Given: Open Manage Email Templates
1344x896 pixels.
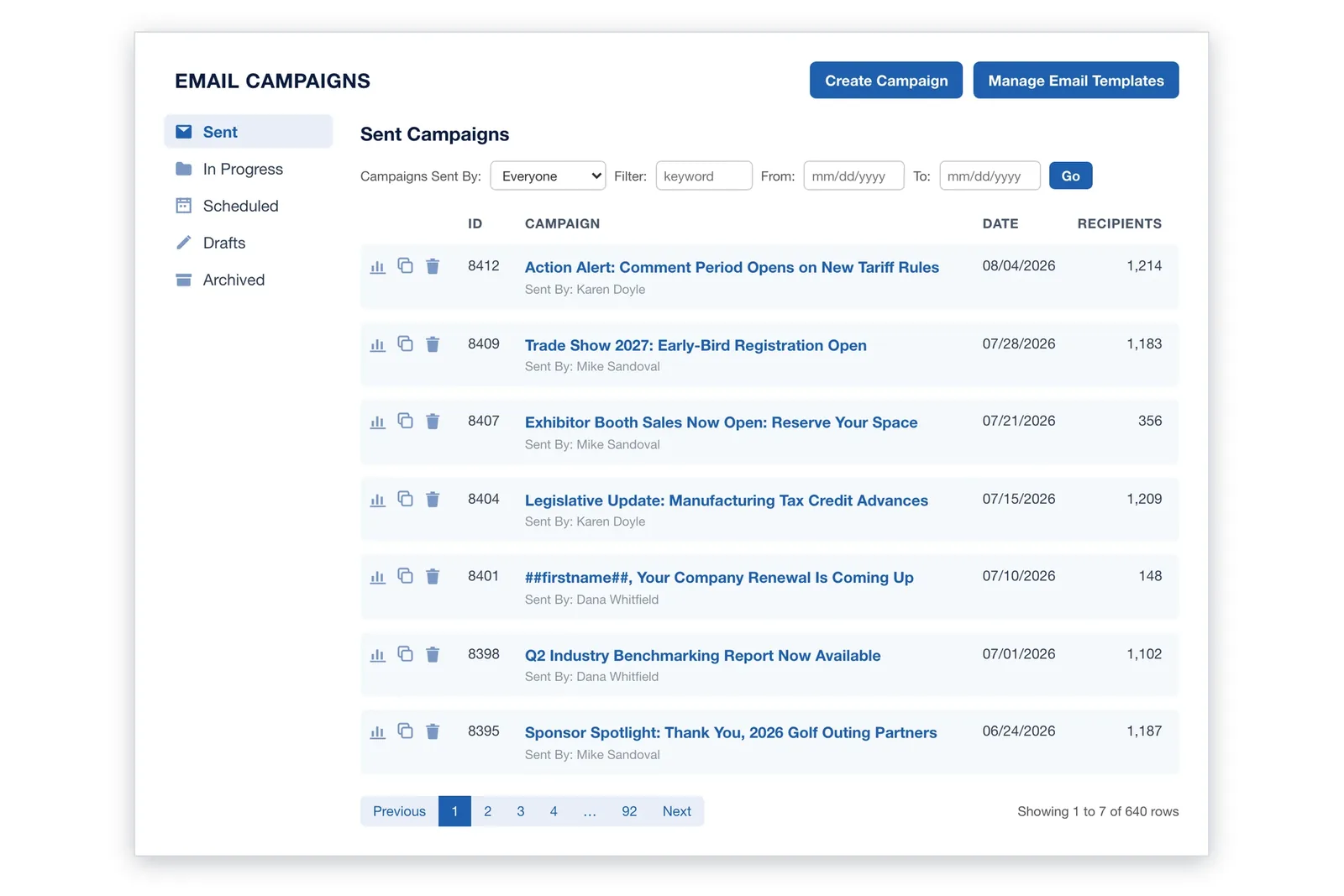Looking at the screenshot, I should (x=1076, y=81).
